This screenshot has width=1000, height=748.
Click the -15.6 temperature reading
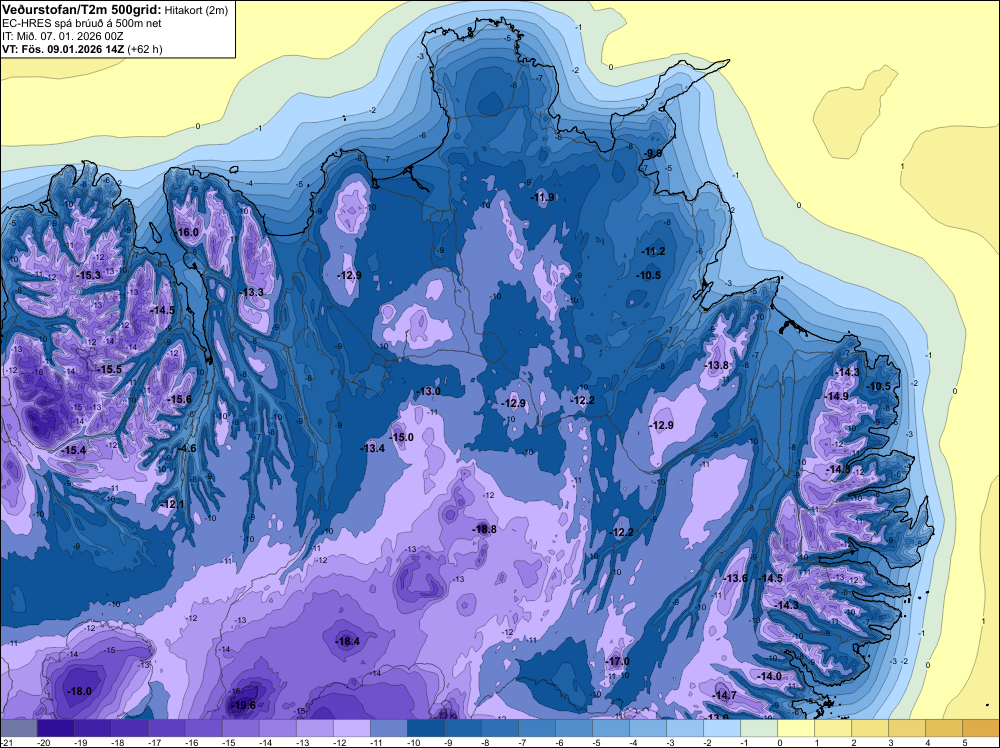click(179, 399)
